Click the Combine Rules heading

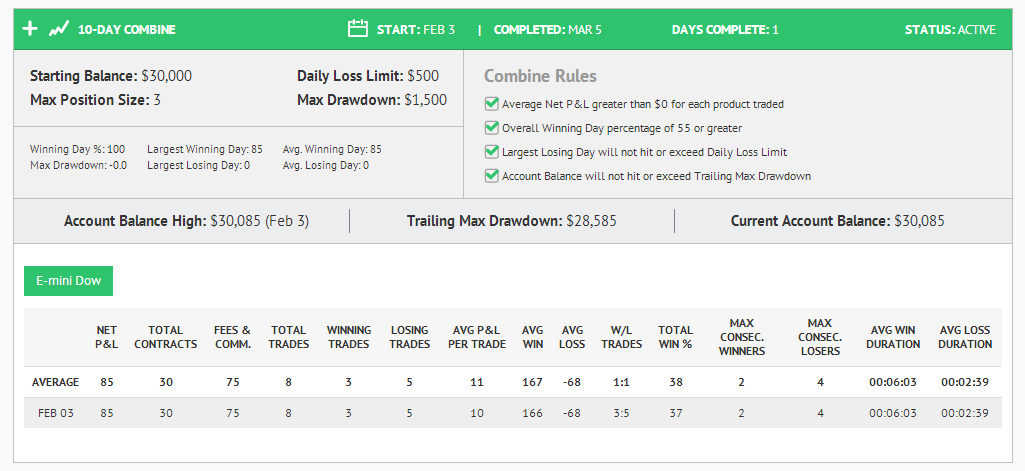540,76
